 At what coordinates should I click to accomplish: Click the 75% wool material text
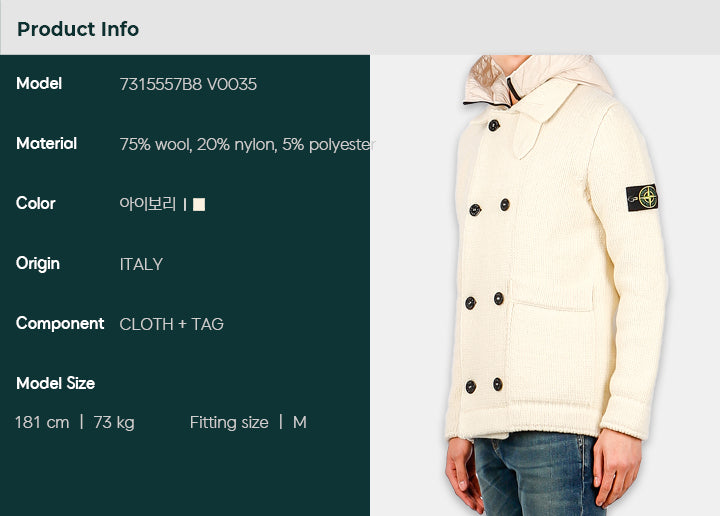pyautogui.click(x=155, y=145)
